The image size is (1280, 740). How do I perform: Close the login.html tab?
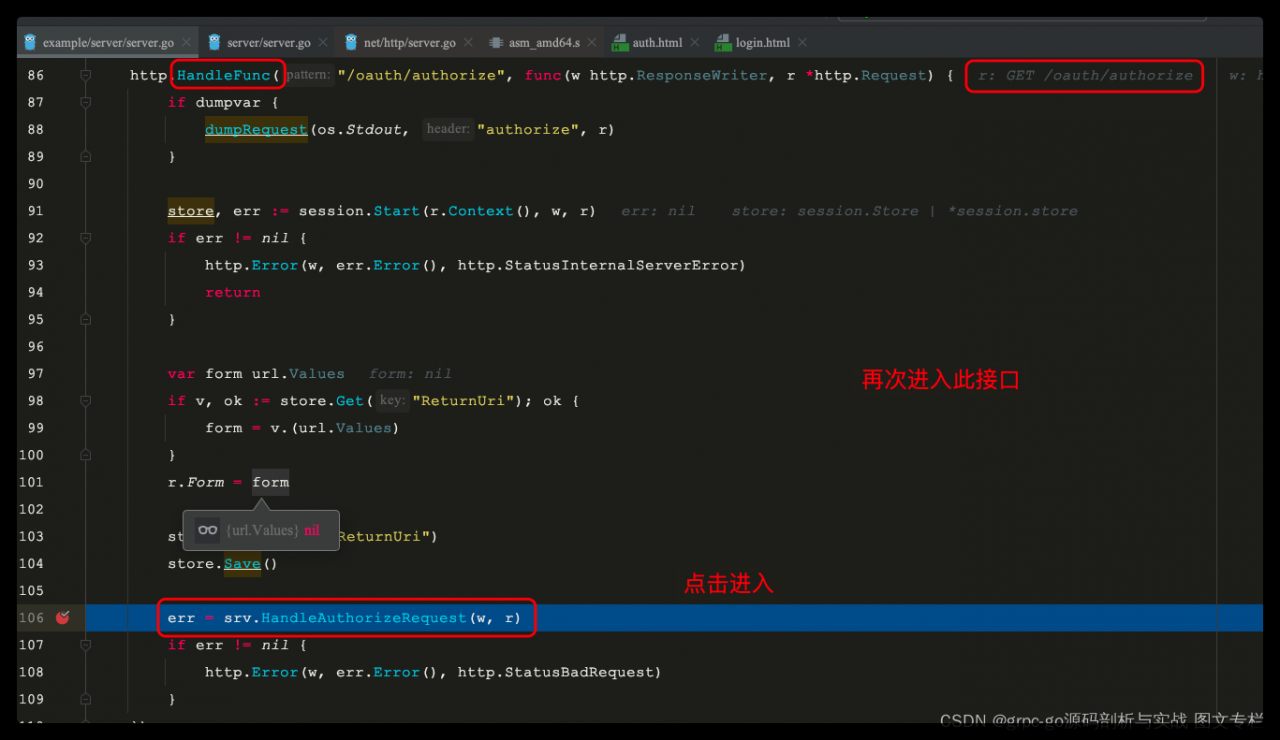click(x=801, y=43)
